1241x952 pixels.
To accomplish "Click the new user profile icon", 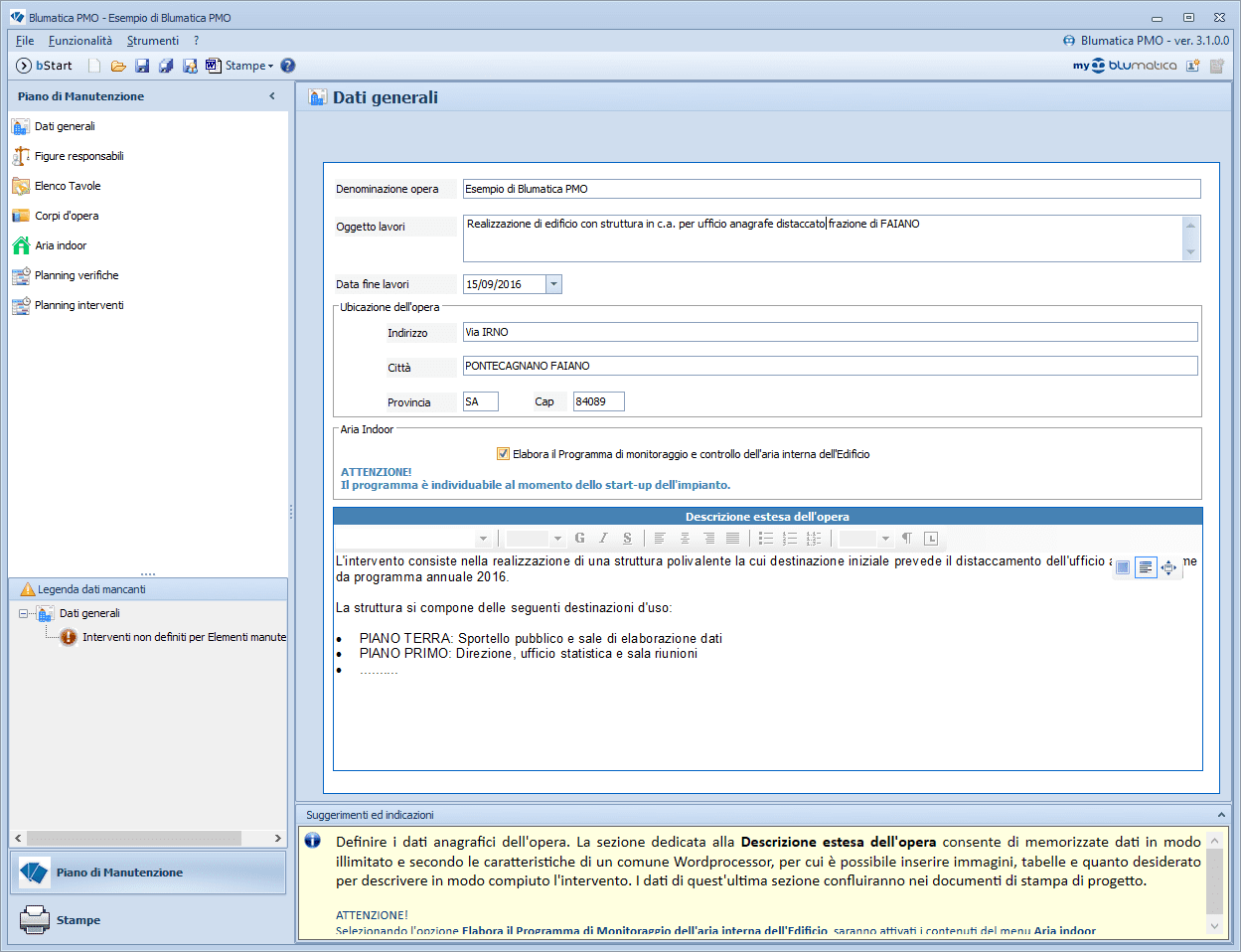I will tap(1193, 66).
